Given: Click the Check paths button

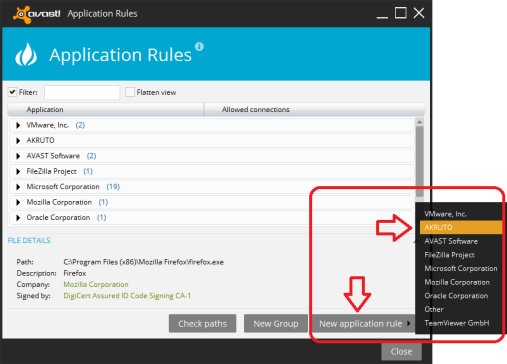Looking at the screenshot, I should (x=202, y=323).
